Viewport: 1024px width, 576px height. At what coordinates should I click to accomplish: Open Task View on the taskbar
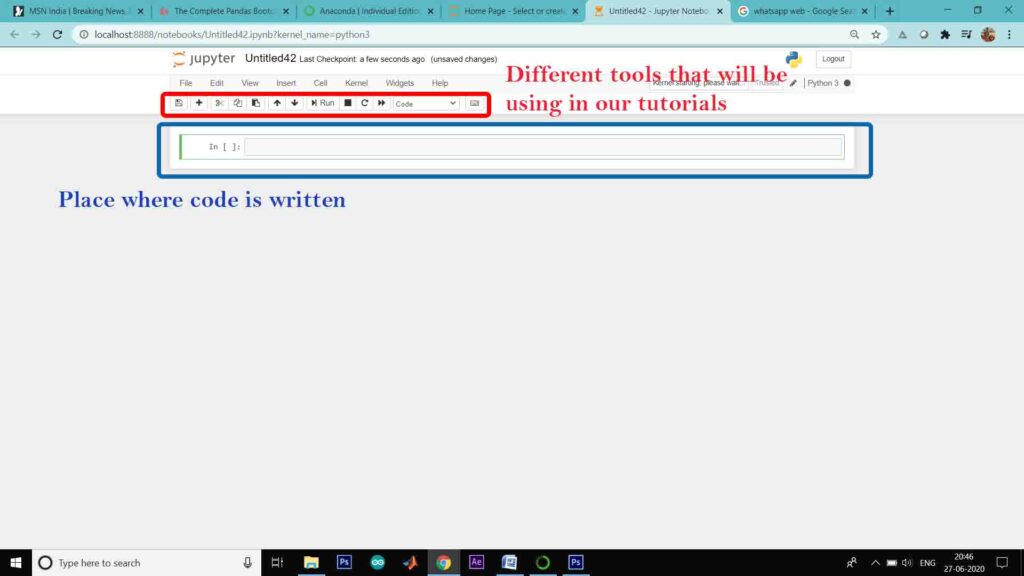click(277, 562)
